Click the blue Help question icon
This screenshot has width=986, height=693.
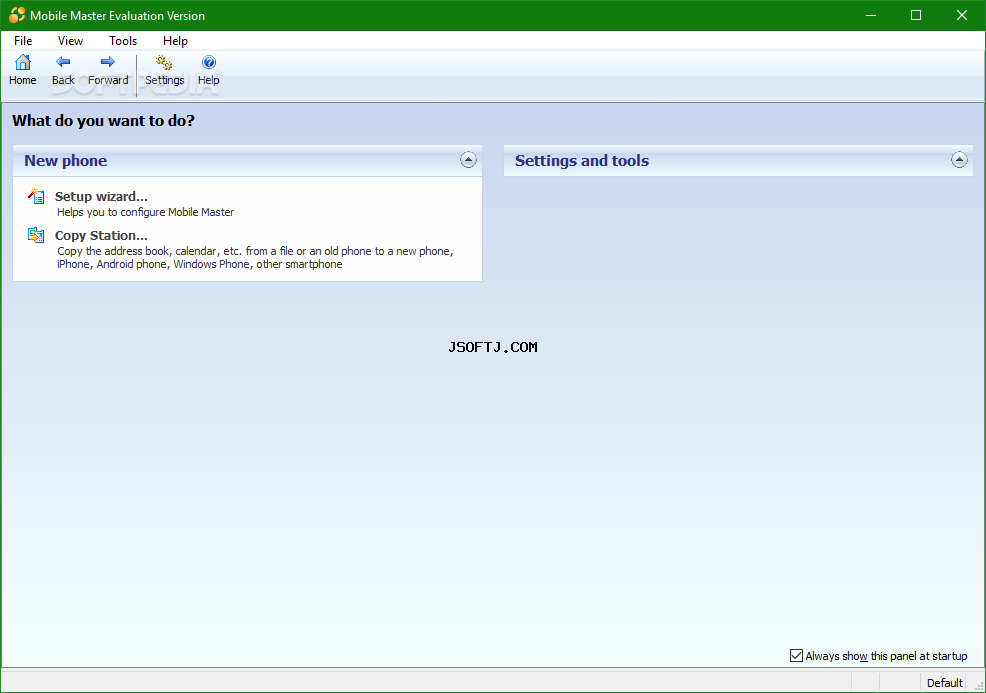tap(209, 62)
